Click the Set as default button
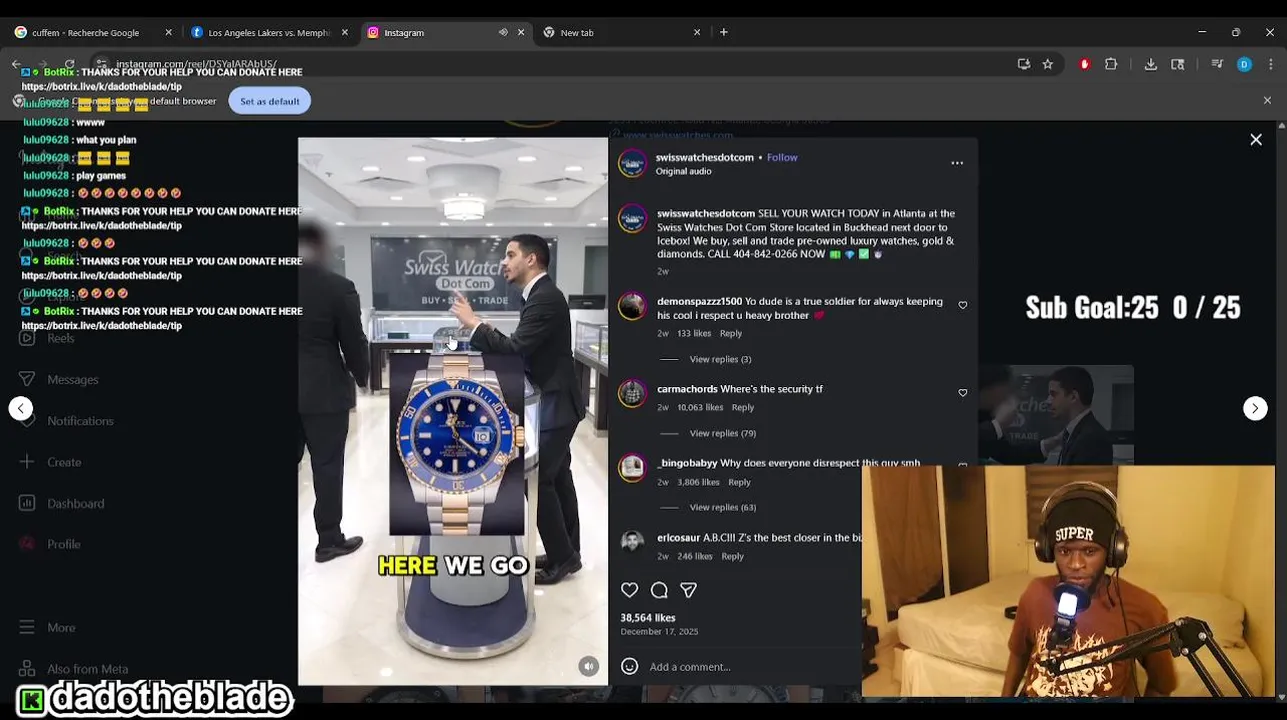1287x720 pixels. click(270, 101)
